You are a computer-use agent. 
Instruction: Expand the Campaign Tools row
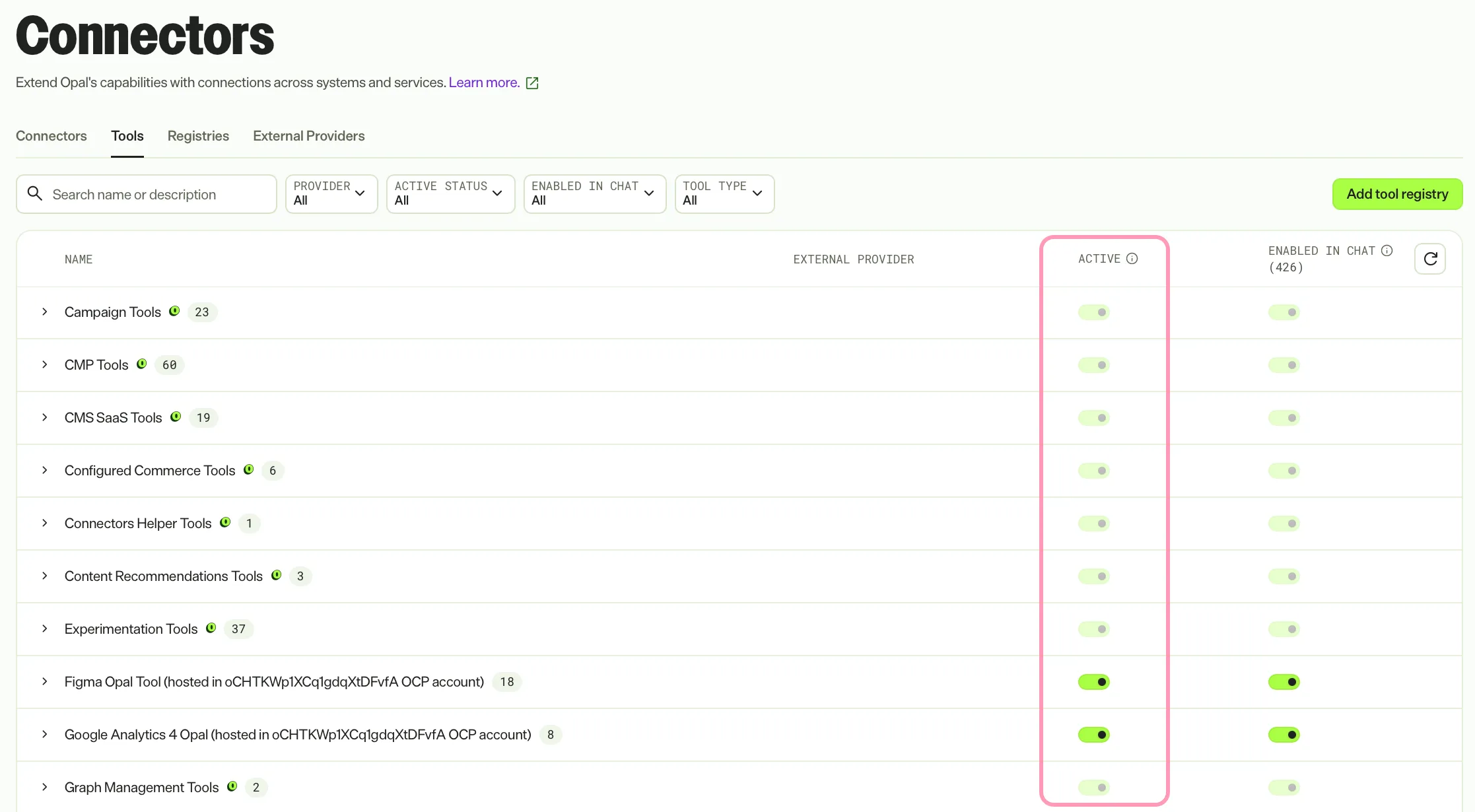45,312
